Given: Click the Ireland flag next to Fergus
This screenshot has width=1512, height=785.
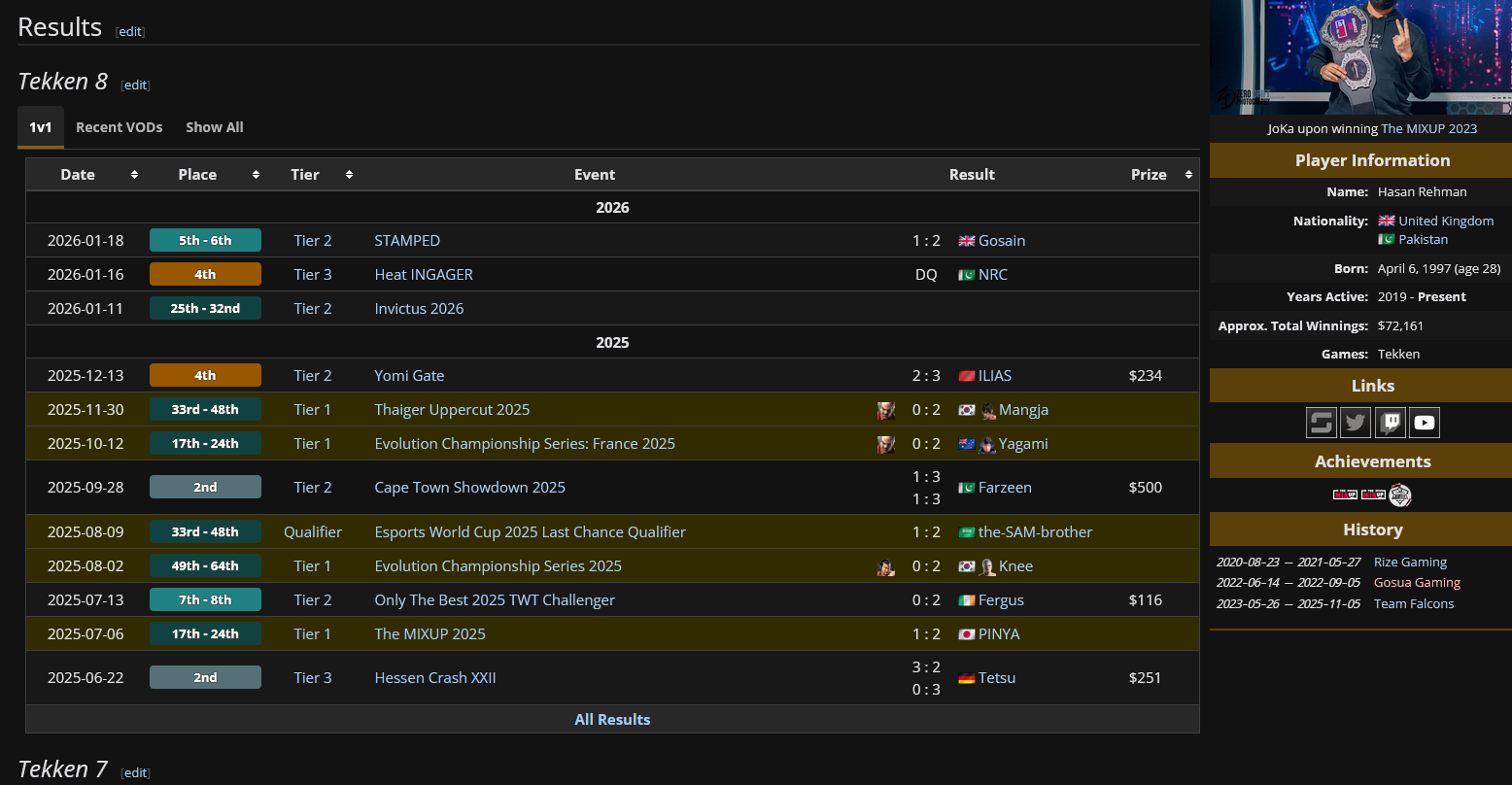Looking at the screenshot, I should [966, 600].
